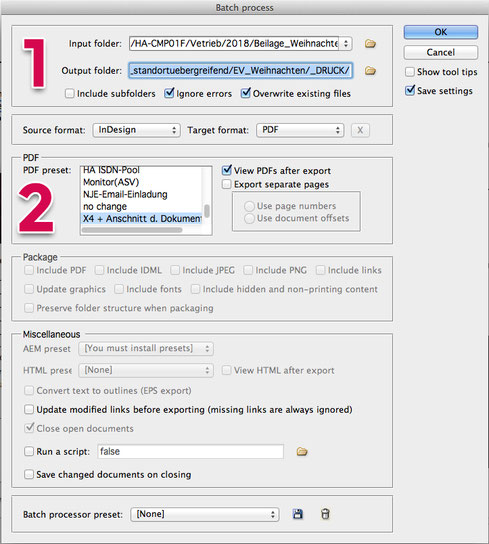
Task: Toggle View PDFs after export
Action: click(227, 170)
